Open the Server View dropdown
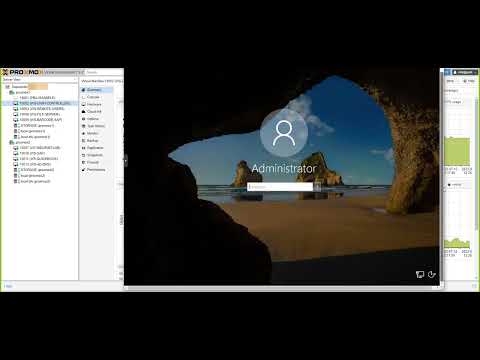Image resolution: width=480 pixels, height=360 pixels. point(39,80)
